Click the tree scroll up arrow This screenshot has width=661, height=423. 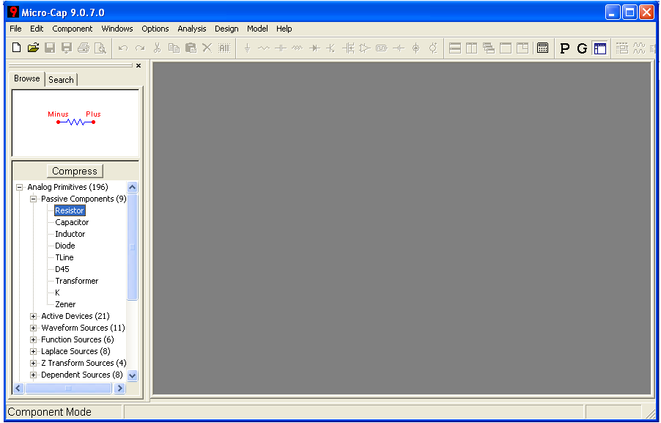coord(132,187)
